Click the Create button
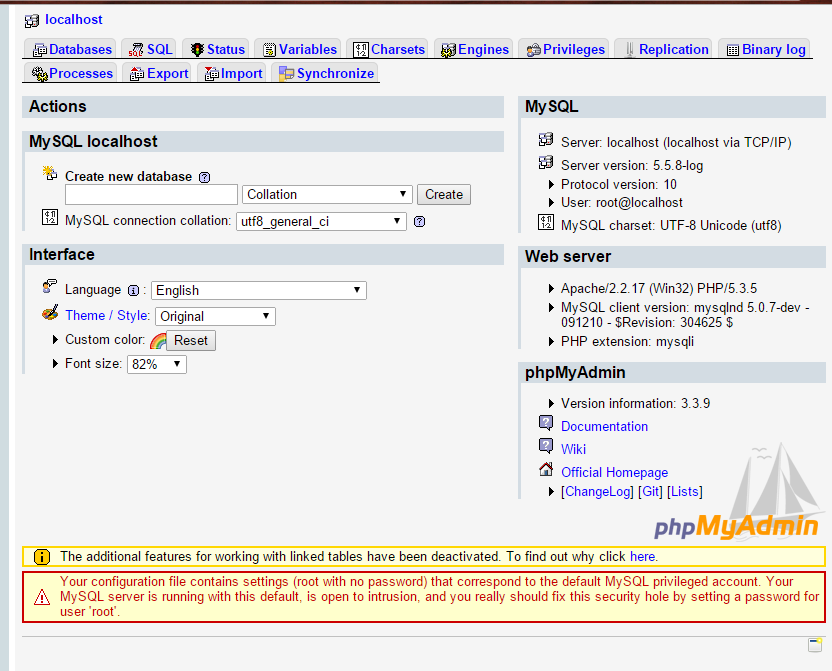The image size is (832, 671). 443,194
